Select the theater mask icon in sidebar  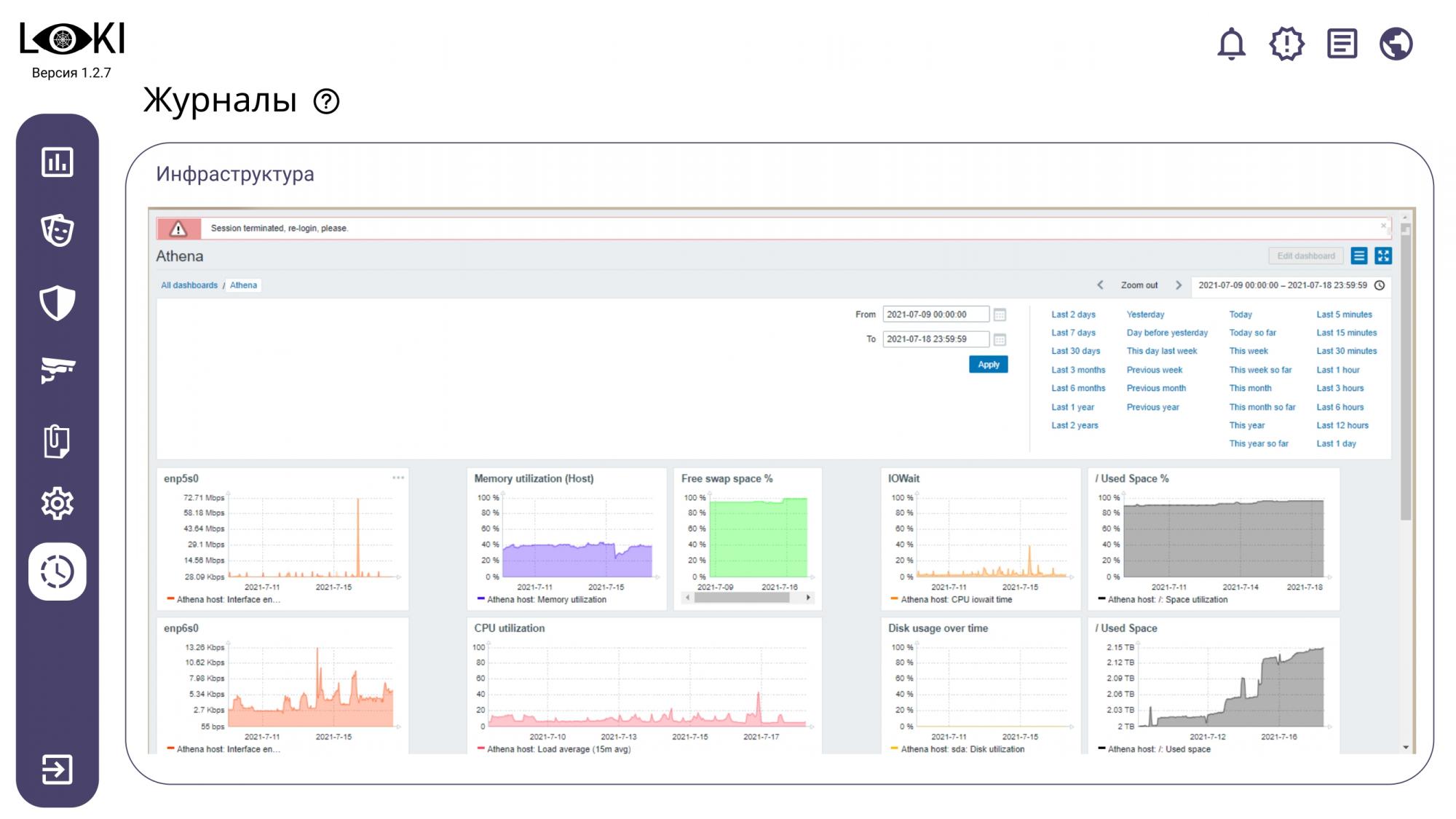point(58,231)
